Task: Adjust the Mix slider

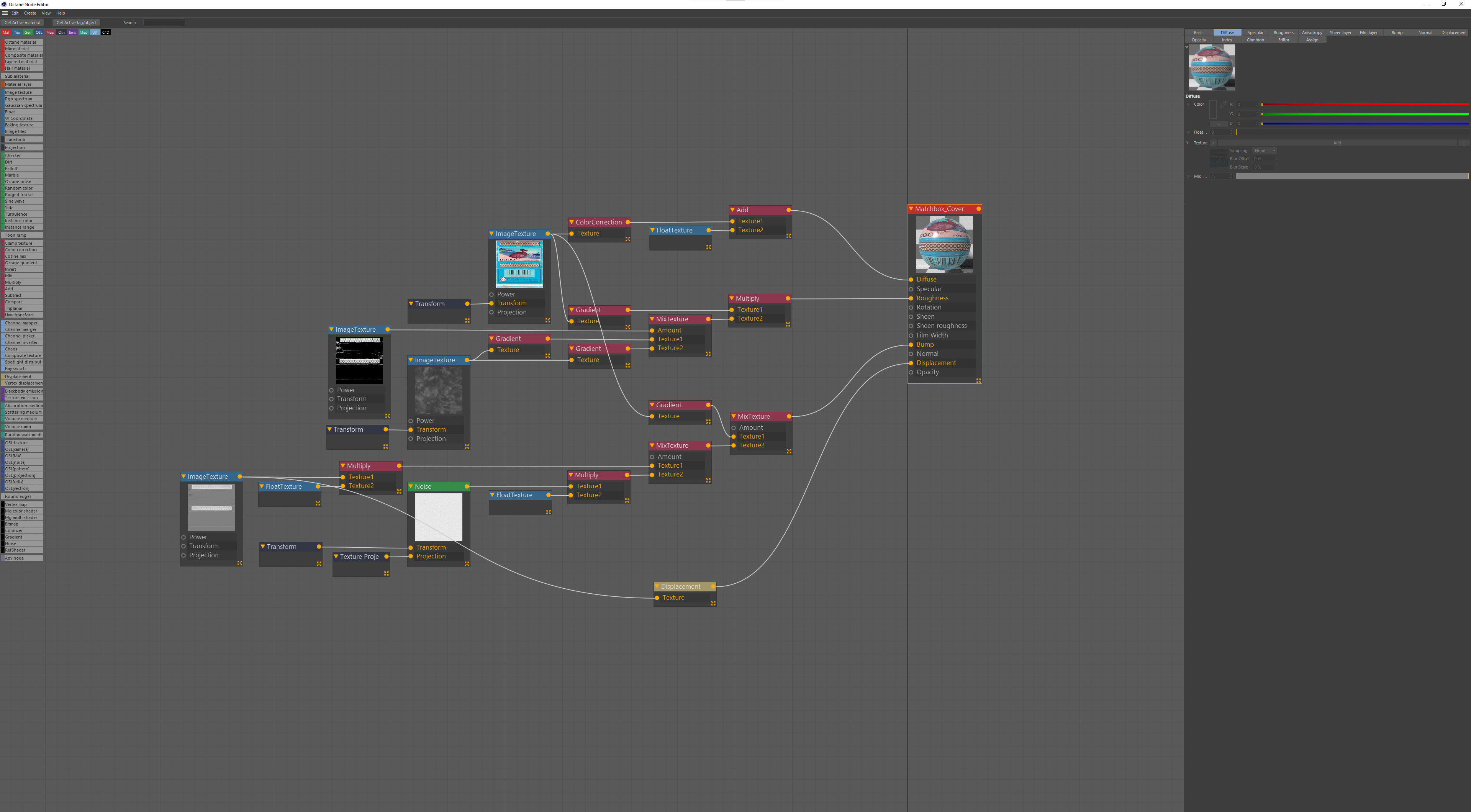Action: 1351,177
